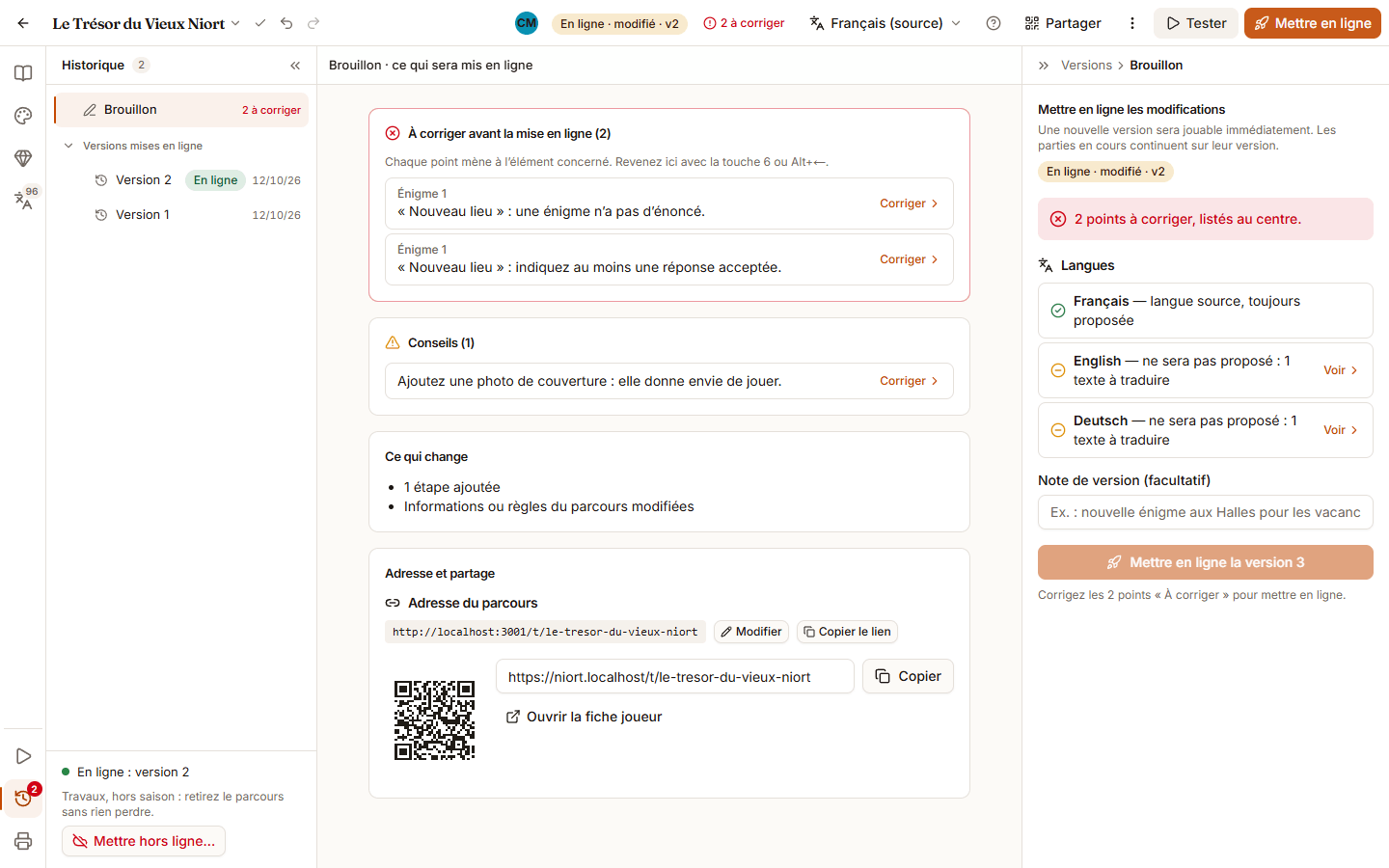Open the Partager button

point(1063,23)
